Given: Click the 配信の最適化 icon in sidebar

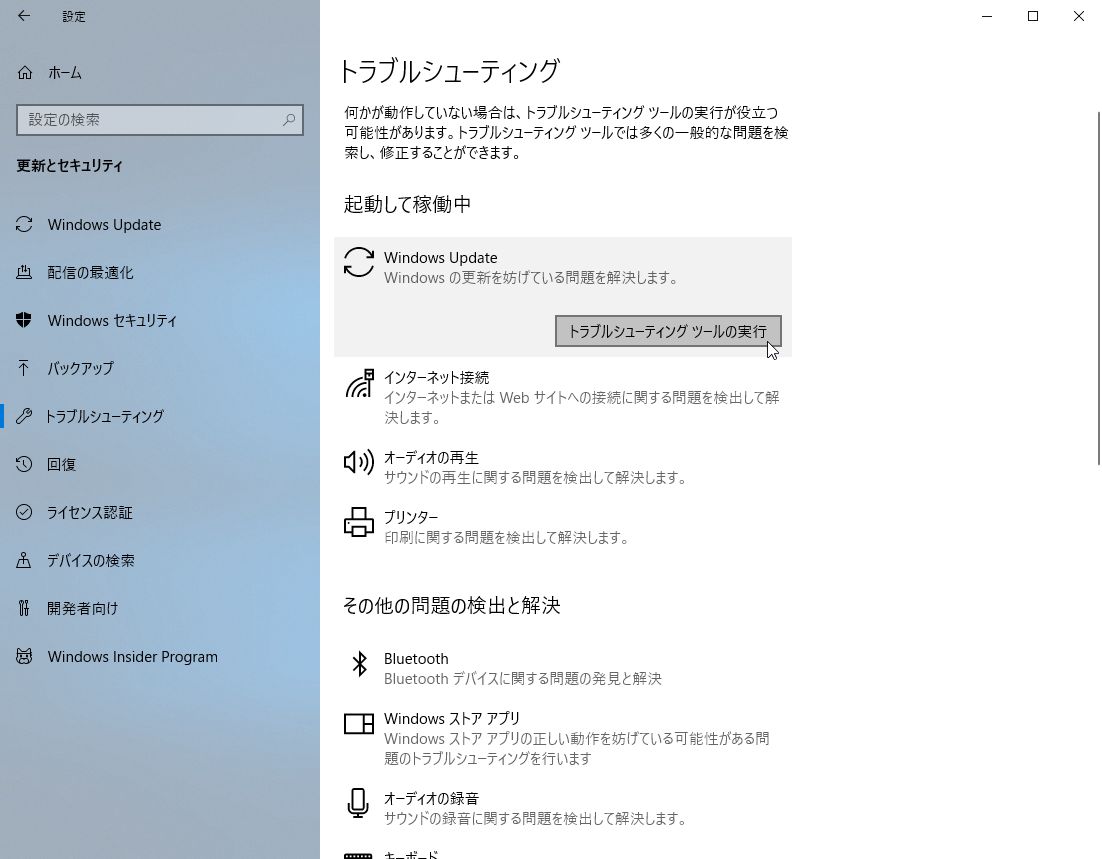Looking at the screenshot, I should 24,272.
